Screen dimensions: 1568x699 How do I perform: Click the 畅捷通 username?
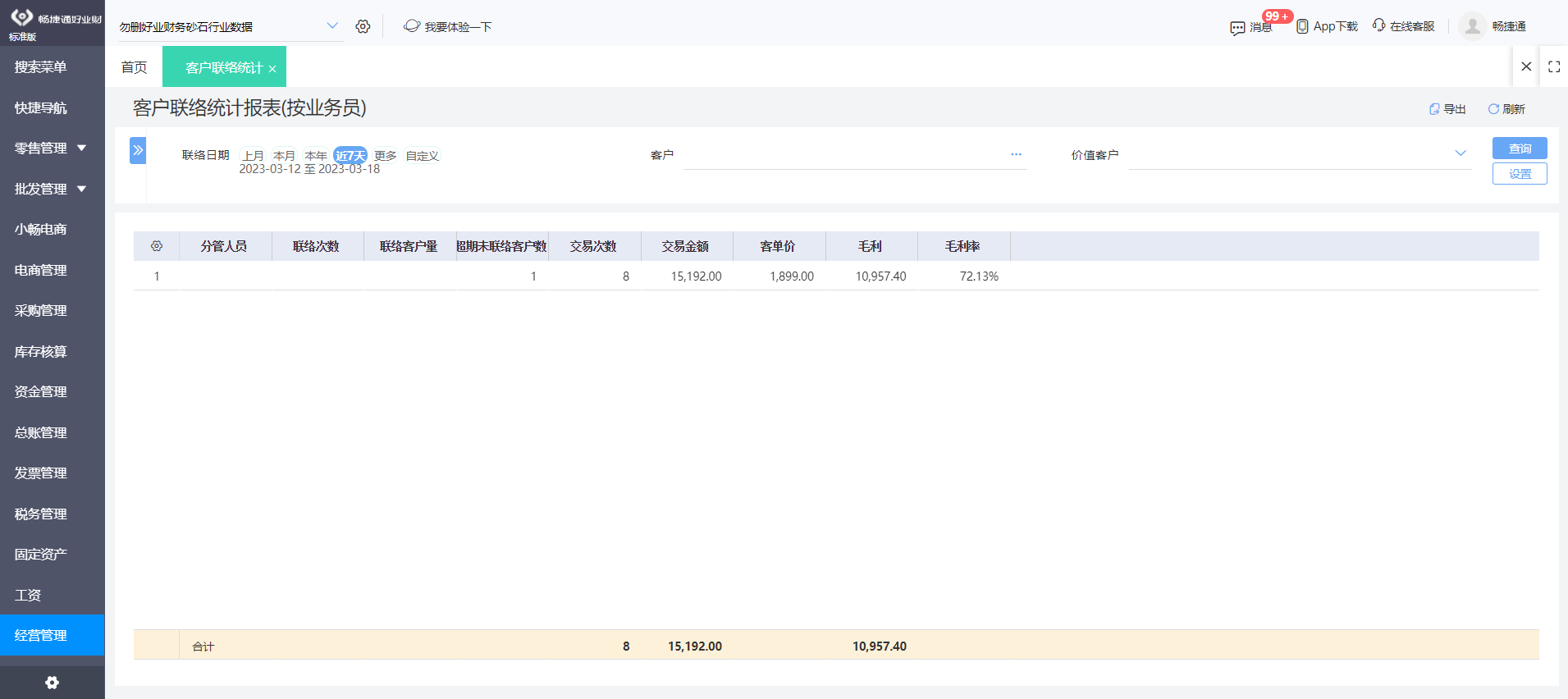(1509, 26)
